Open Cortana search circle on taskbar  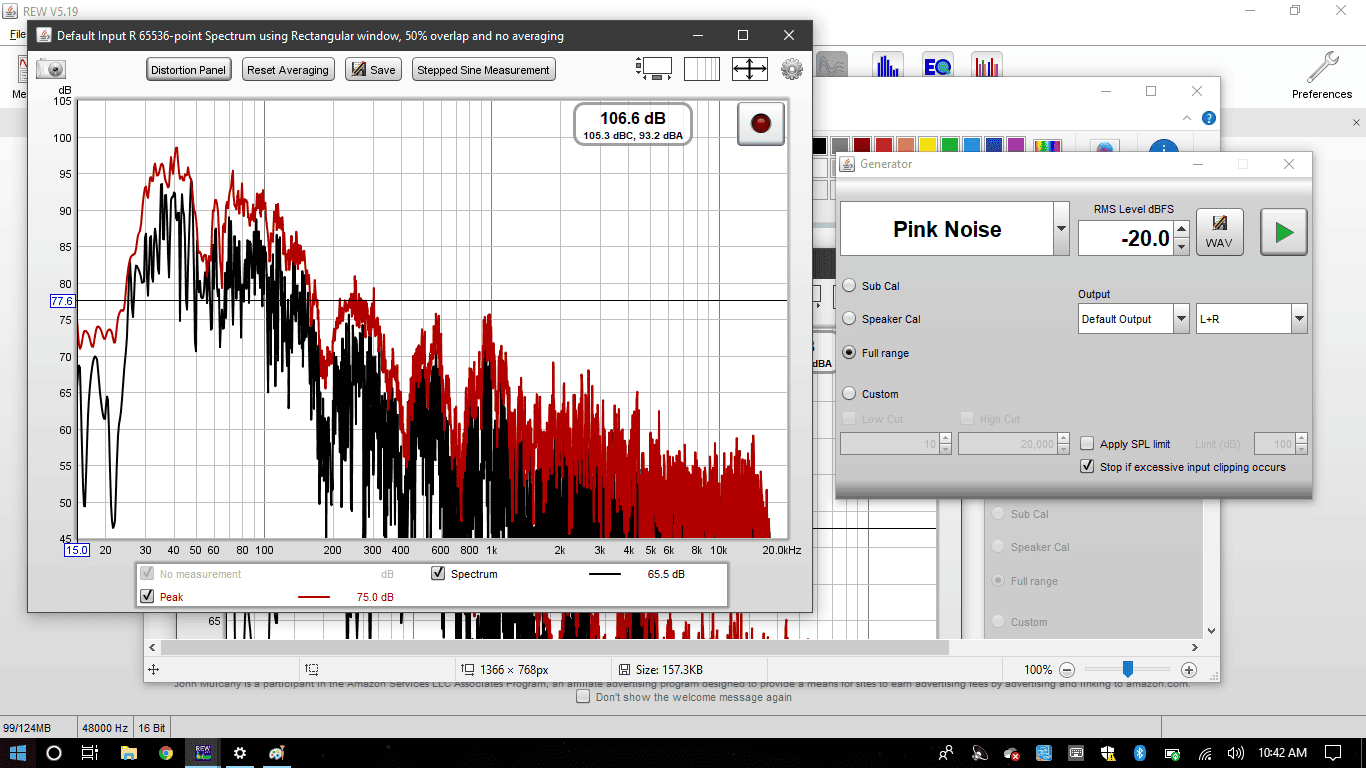tap(54, 753)
